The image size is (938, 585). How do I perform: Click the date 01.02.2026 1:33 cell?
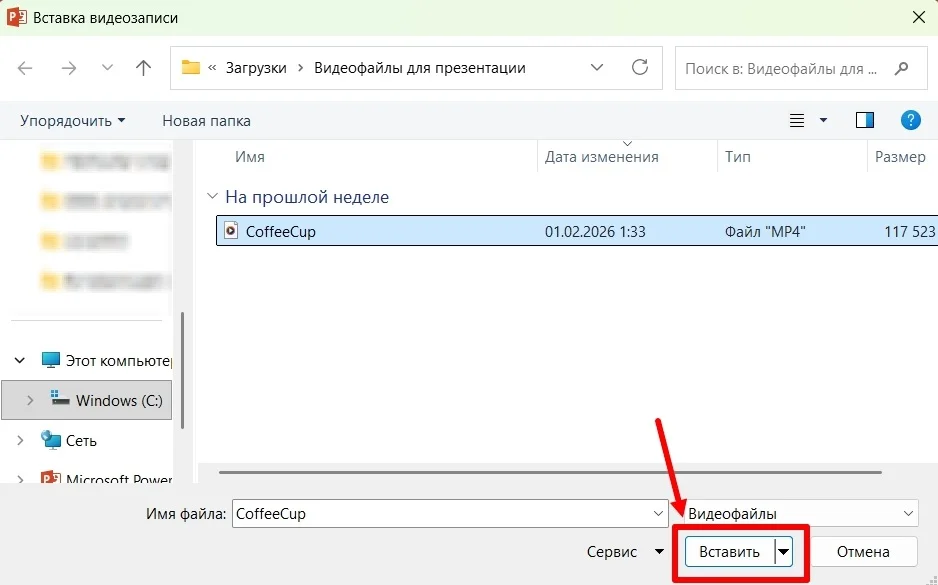click(x=595, y=231)
